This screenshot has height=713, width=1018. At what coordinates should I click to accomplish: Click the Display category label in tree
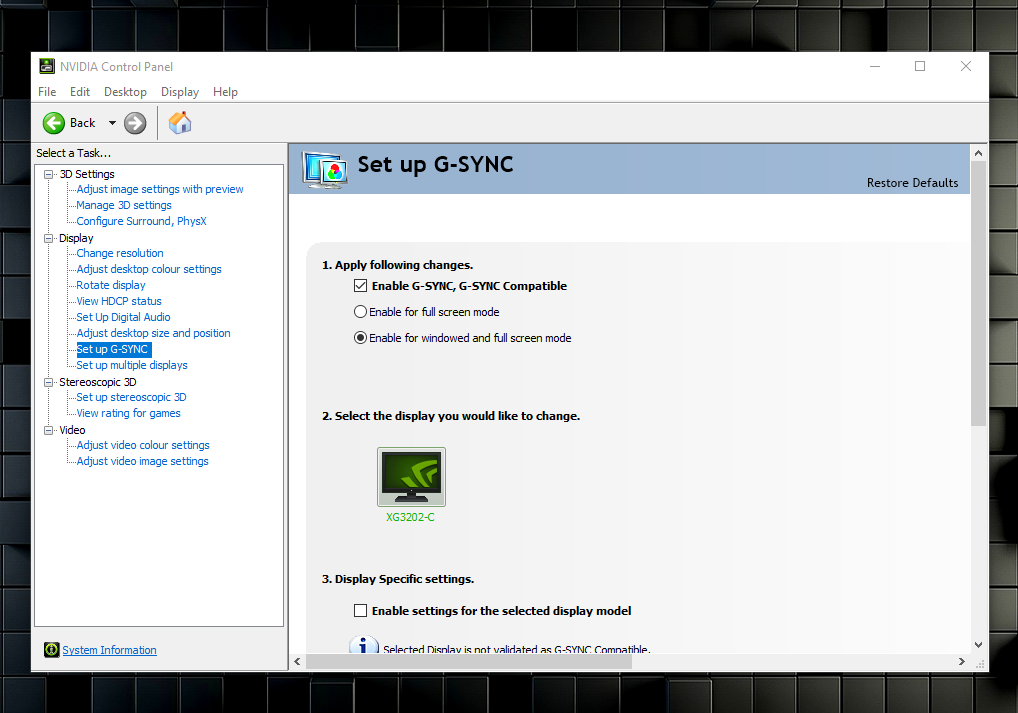(76, 238)
